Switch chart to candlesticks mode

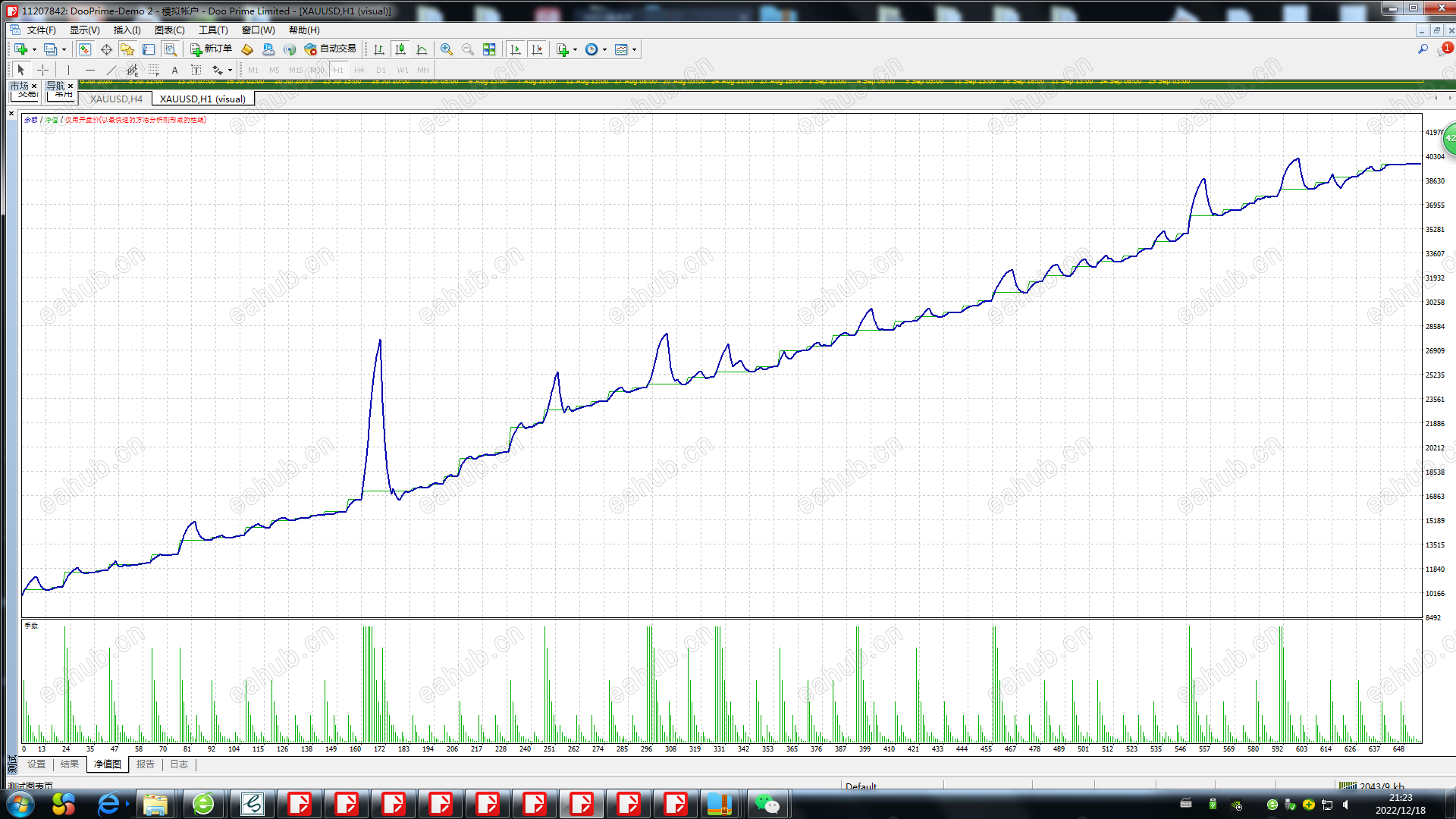click(x=400, y=49)
